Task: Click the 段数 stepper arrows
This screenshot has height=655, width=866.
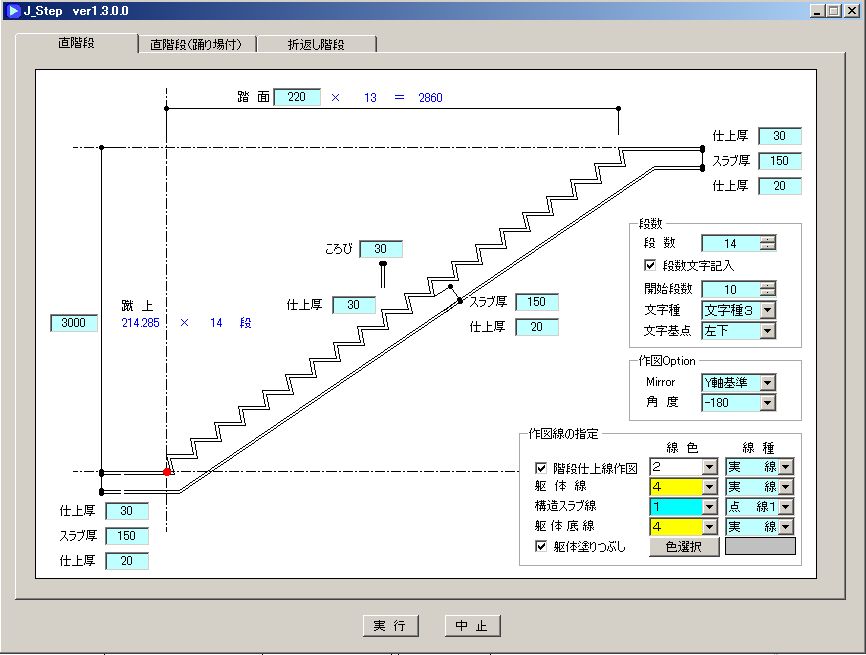Action: pos(768,243)
